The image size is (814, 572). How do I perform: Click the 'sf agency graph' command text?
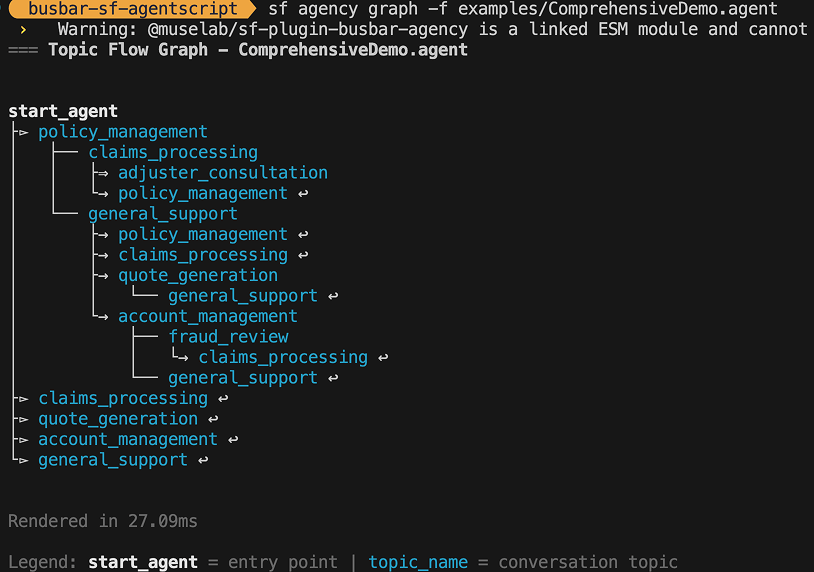pyautogui.click(x=343, y=9)
